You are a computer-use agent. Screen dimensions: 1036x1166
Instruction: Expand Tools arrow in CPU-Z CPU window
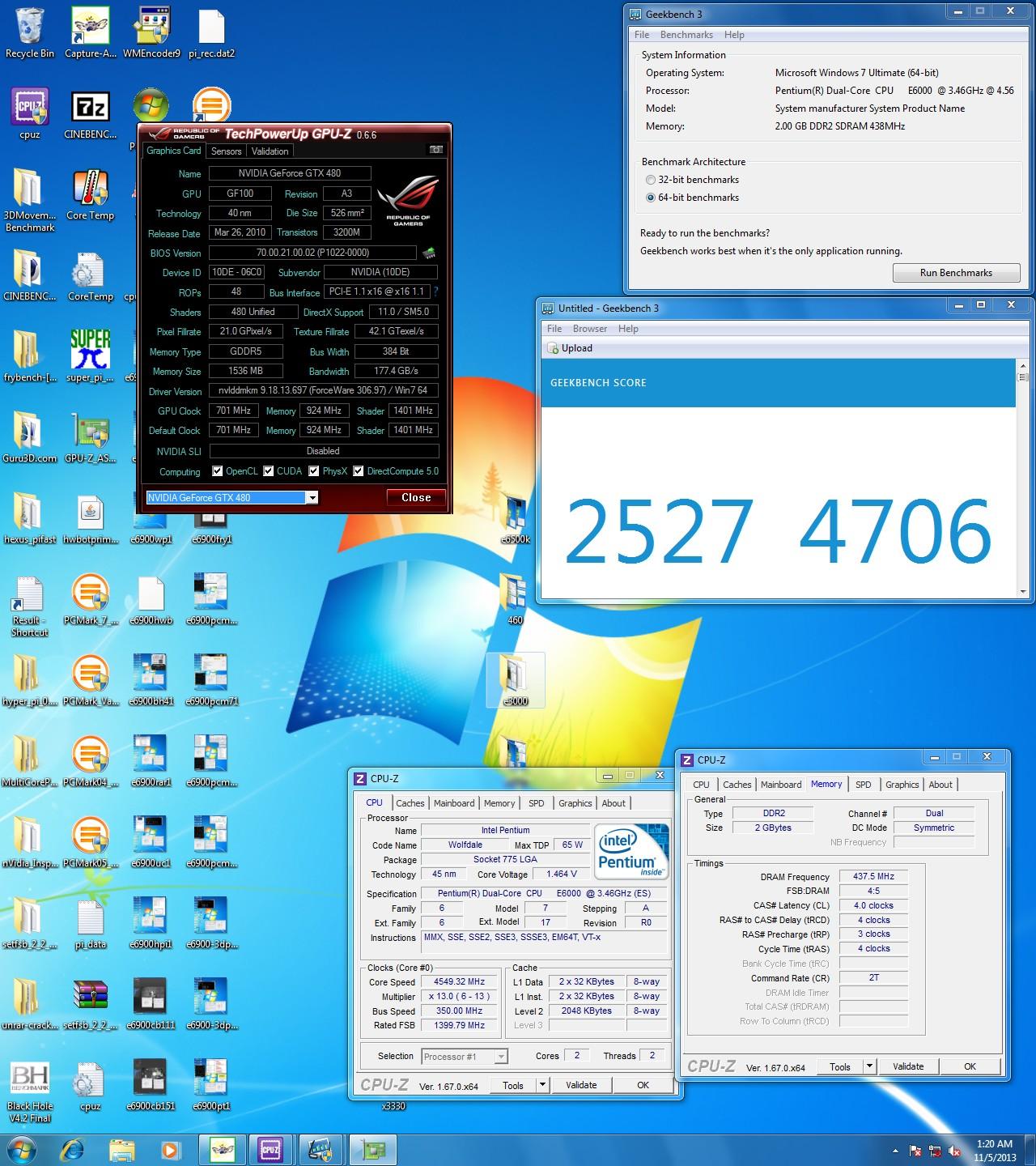coord(542,1085)
